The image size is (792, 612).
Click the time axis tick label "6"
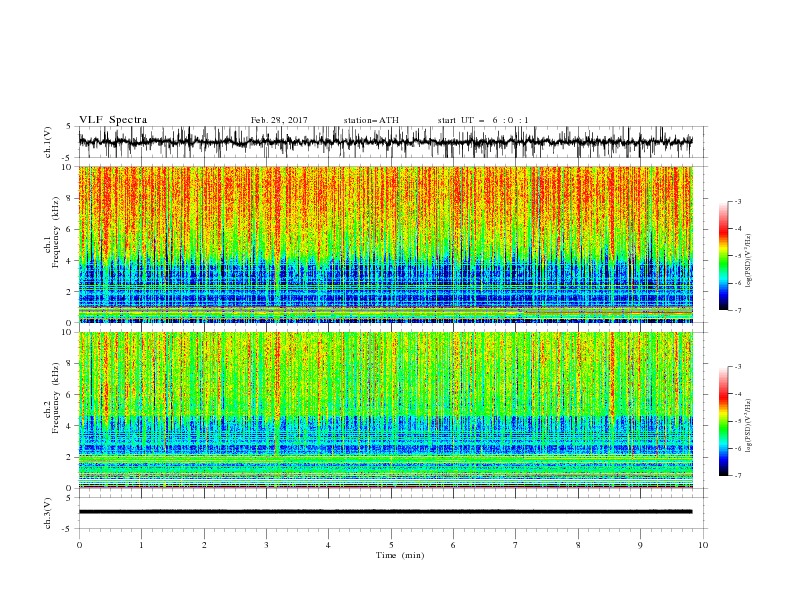(453, 545)
